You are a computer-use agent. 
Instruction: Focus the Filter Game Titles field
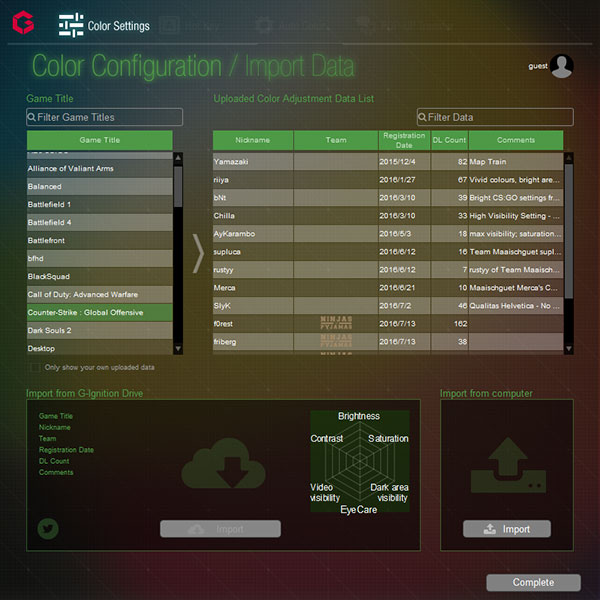tap(104, 117)
